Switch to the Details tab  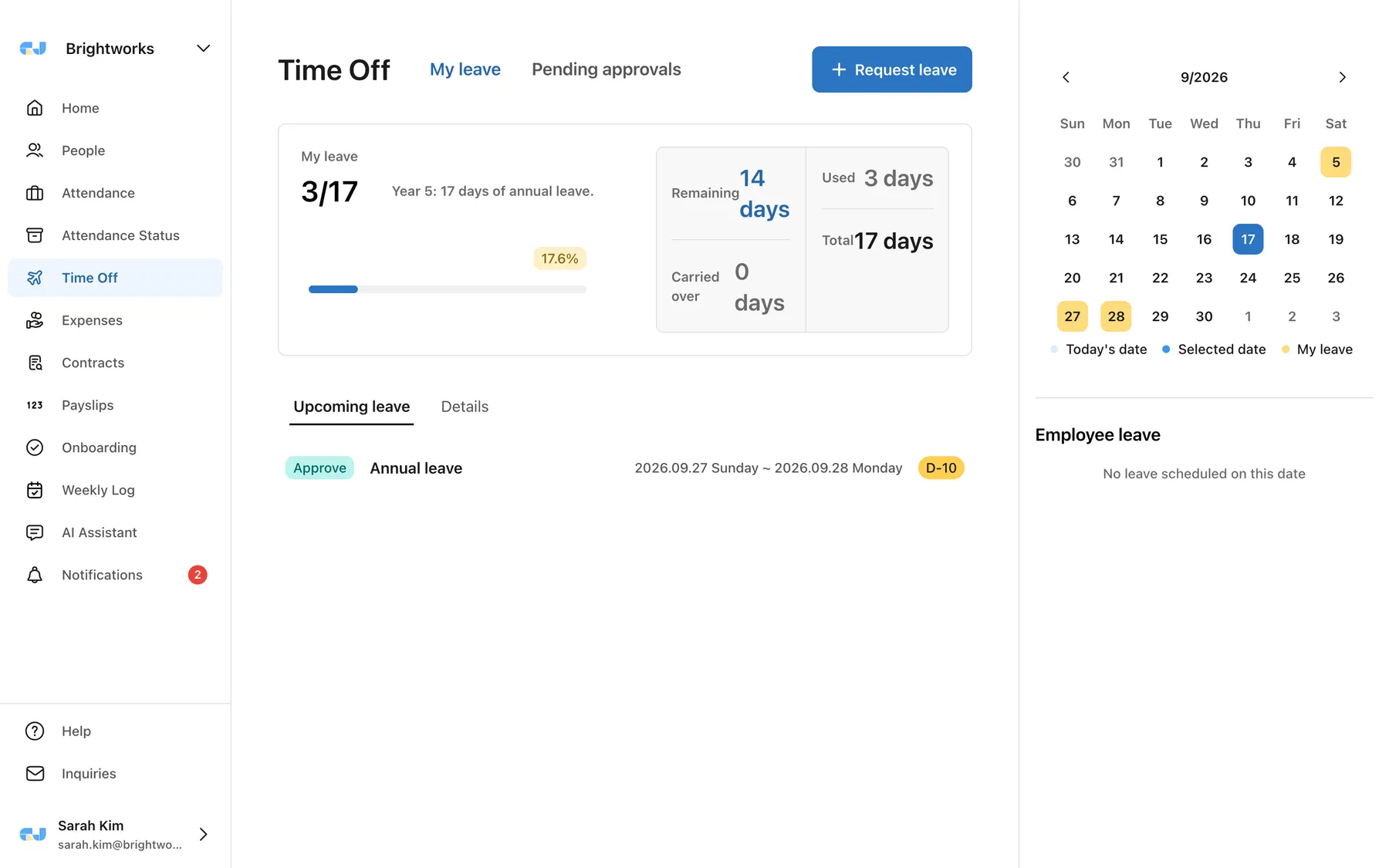click(x=465, y=407)
